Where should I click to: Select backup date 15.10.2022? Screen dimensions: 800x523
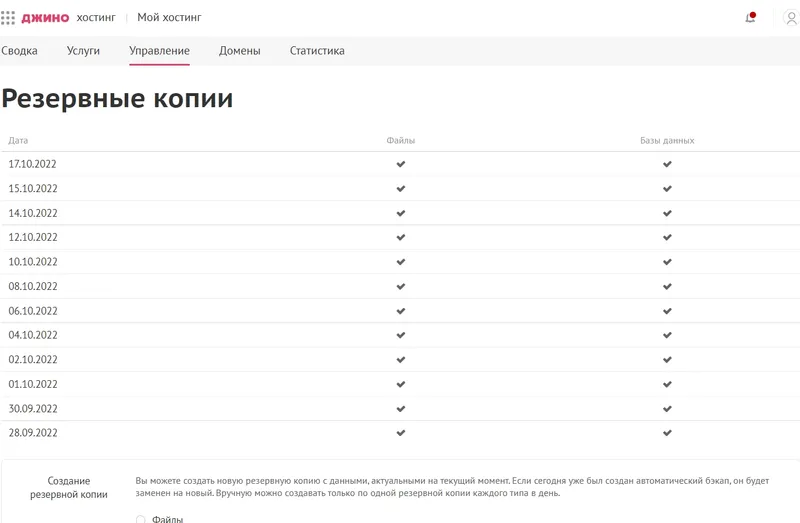pos(33,188)
